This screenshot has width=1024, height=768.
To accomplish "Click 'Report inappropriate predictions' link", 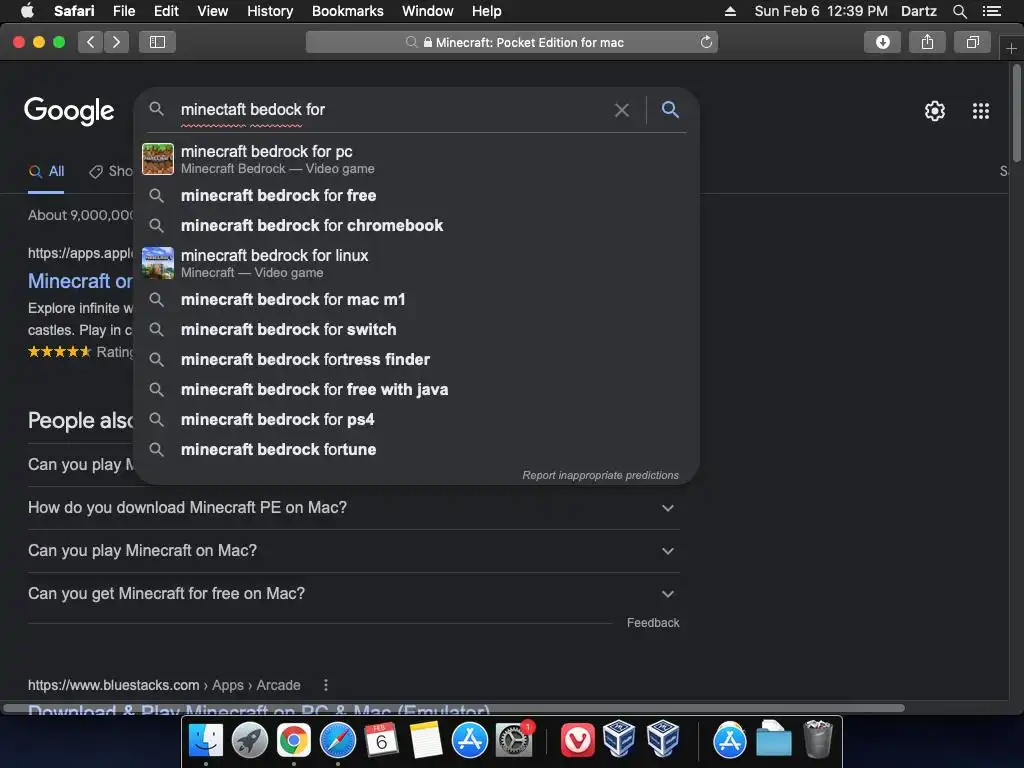I will [600, 475].
